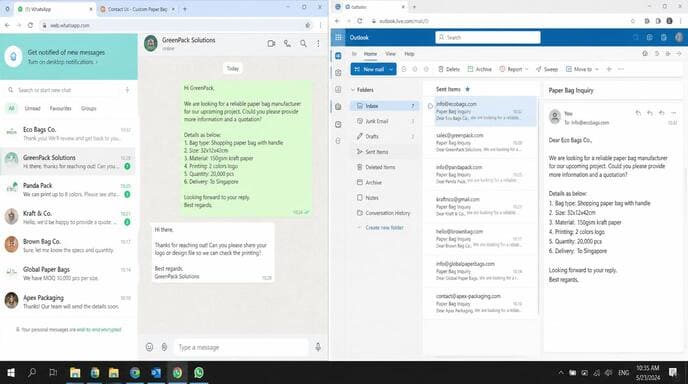Filter WhatsApp chats by Unread
Viewport: 688px width, 384px height.
[32, 108]
